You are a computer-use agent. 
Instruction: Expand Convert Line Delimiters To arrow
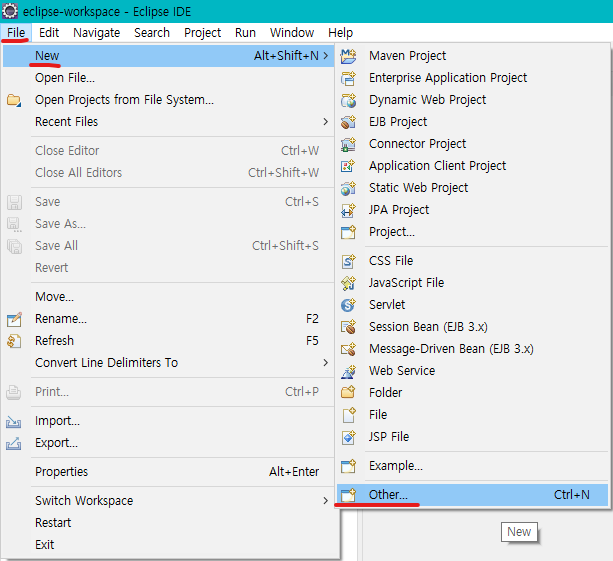point(325,363)
